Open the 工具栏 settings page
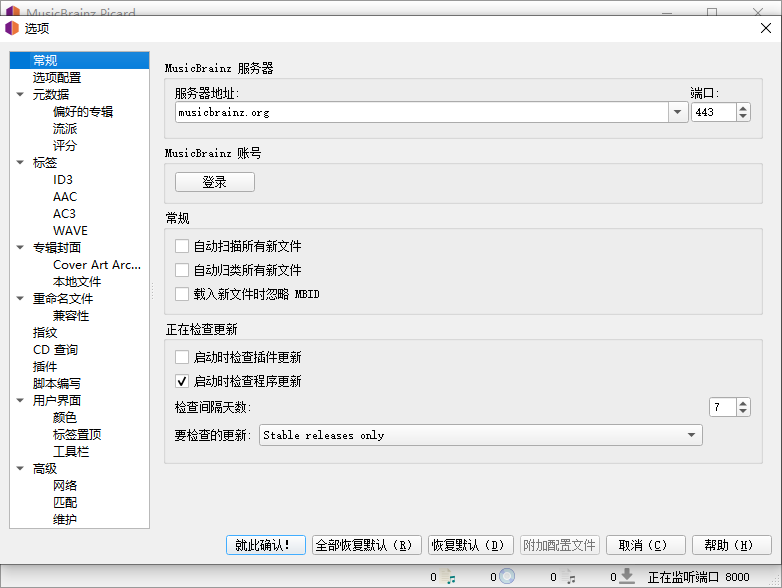This screenshot has width=782, height=588. (71, 451)
